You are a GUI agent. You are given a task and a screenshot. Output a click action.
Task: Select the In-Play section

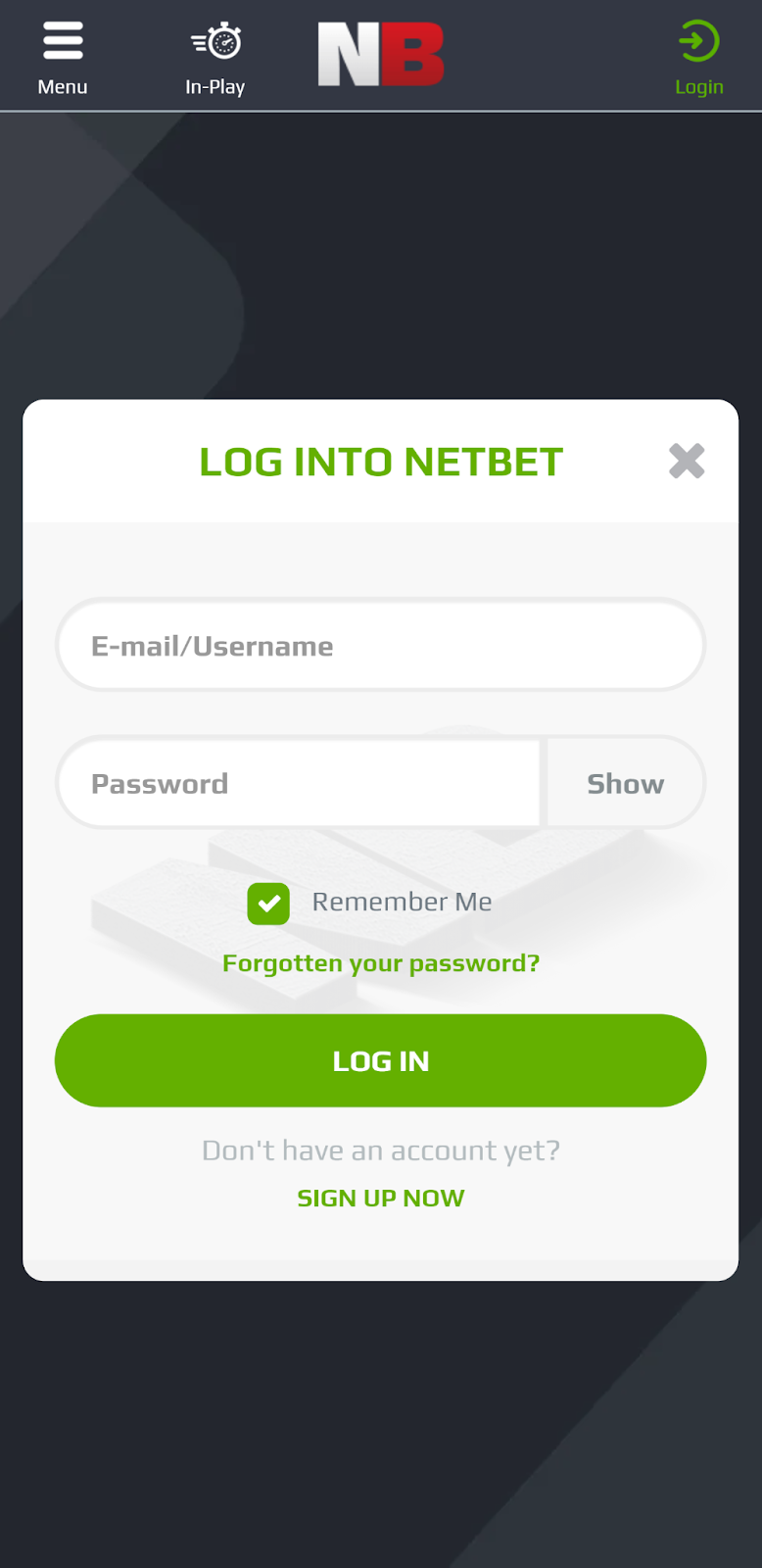pos(216,54)
